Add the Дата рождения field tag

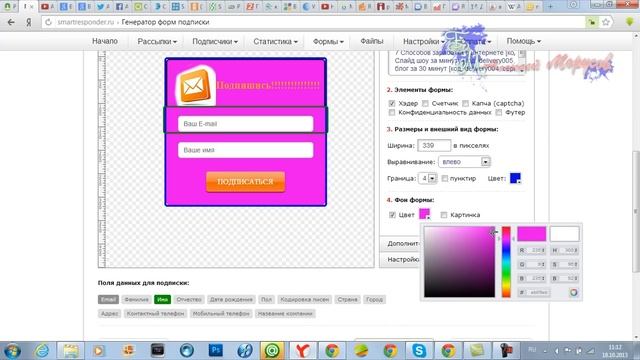click(x=231, y=300)
